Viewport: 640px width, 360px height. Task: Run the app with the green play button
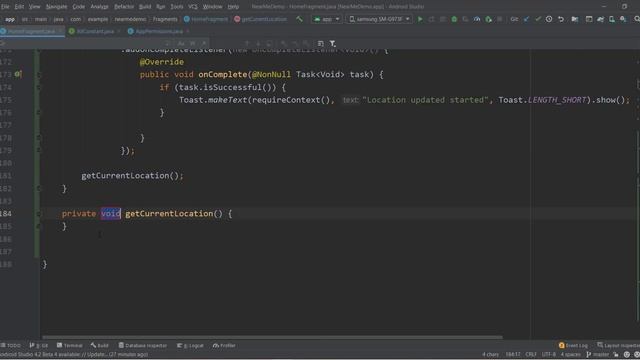point(420,19)
